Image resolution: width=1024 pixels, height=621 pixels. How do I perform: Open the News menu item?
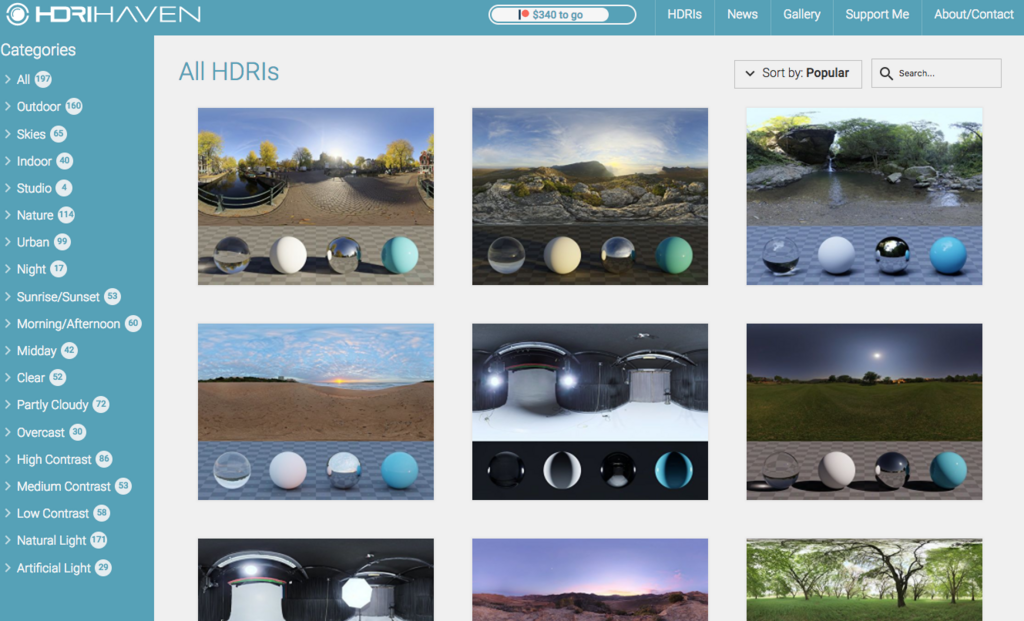point(743,14)
